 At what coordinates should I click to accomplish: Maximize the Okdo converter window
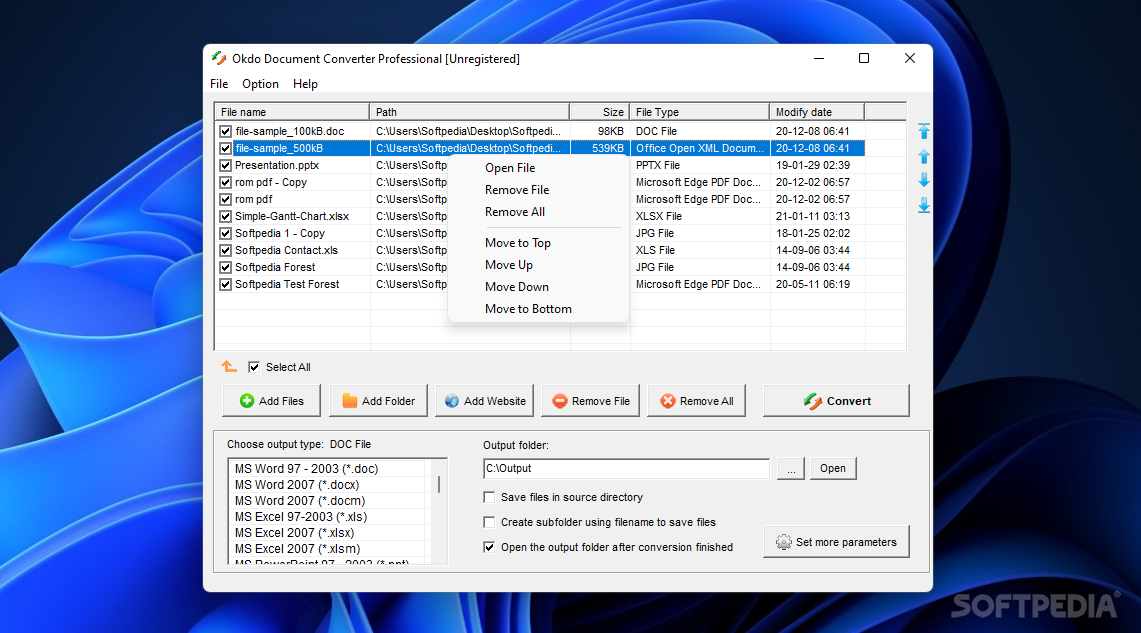pos(864,58)
